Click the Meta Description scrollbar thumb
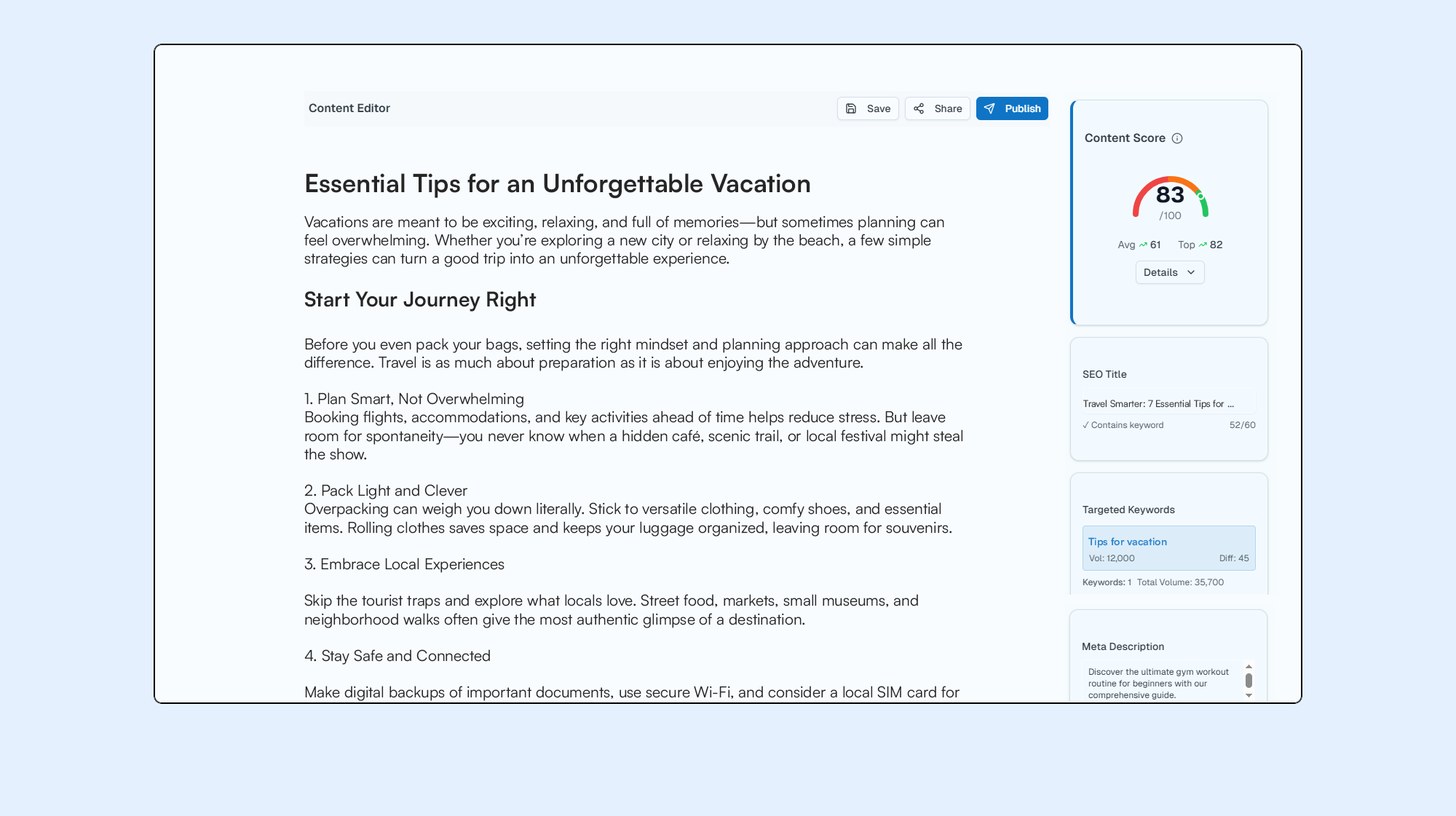1456x816 pixels. point(1249,681)
